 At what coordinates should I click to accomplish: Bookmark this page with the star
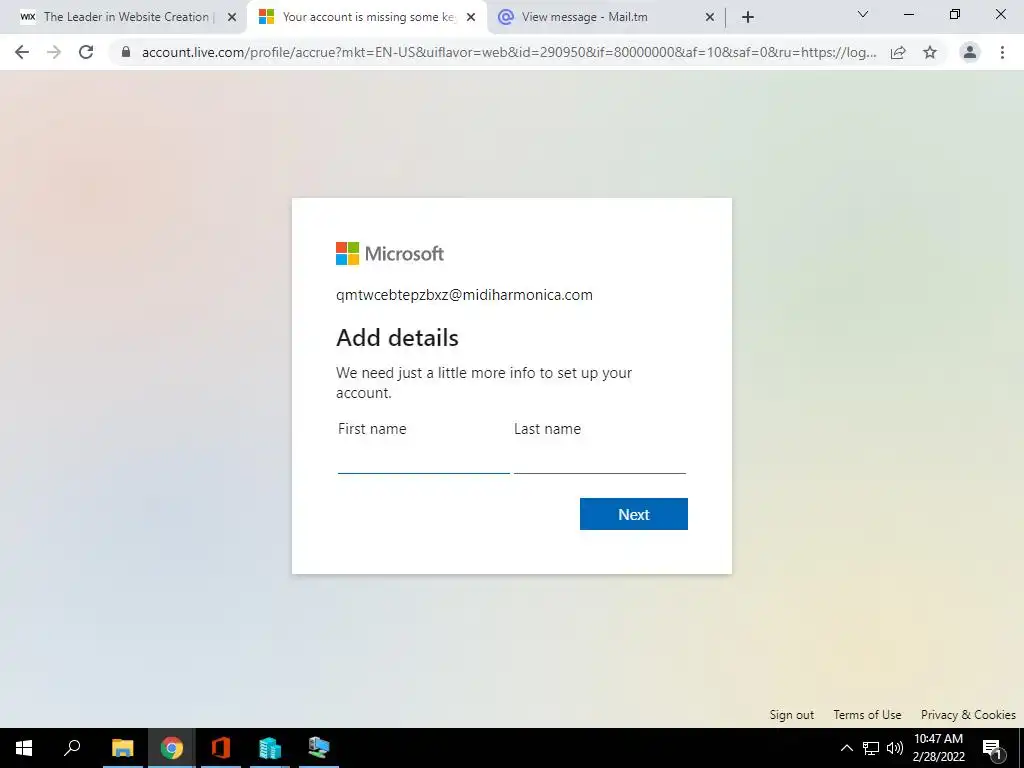click(930, 52)
